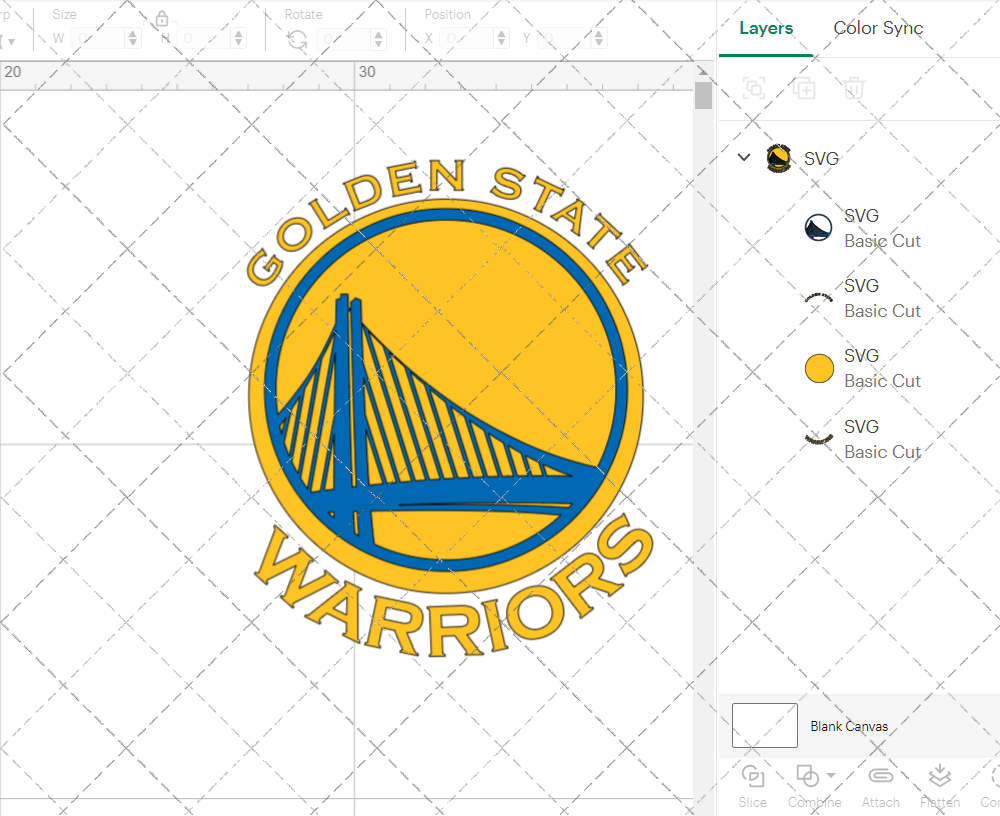The width and height of the screenshot is (1000, 816).
Task: Click the Height stepper arrows
Action: click(239, 38)
